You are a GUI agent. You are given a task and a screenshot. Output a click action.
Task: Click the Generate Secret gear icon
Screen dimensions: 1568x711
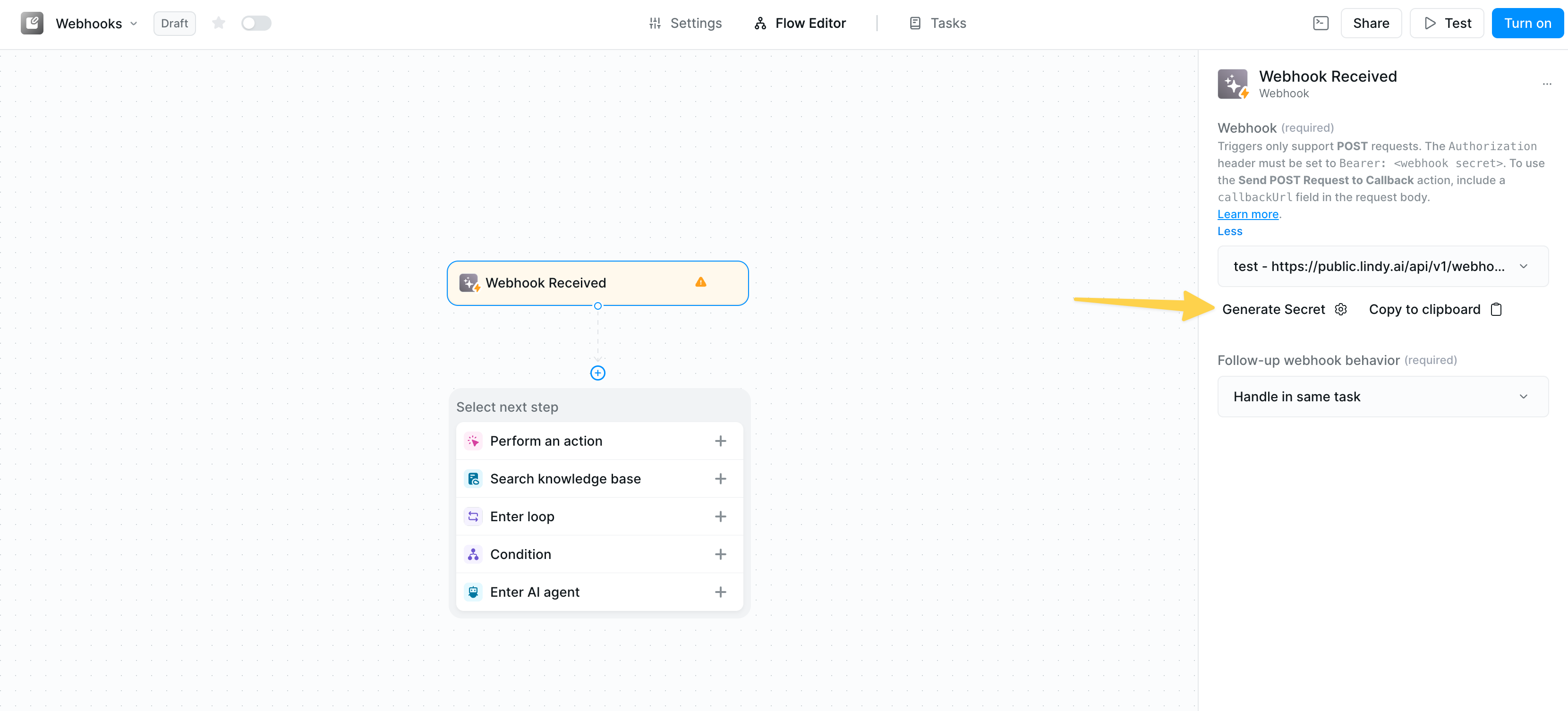pyautogui.click(x=1340, y=310)
